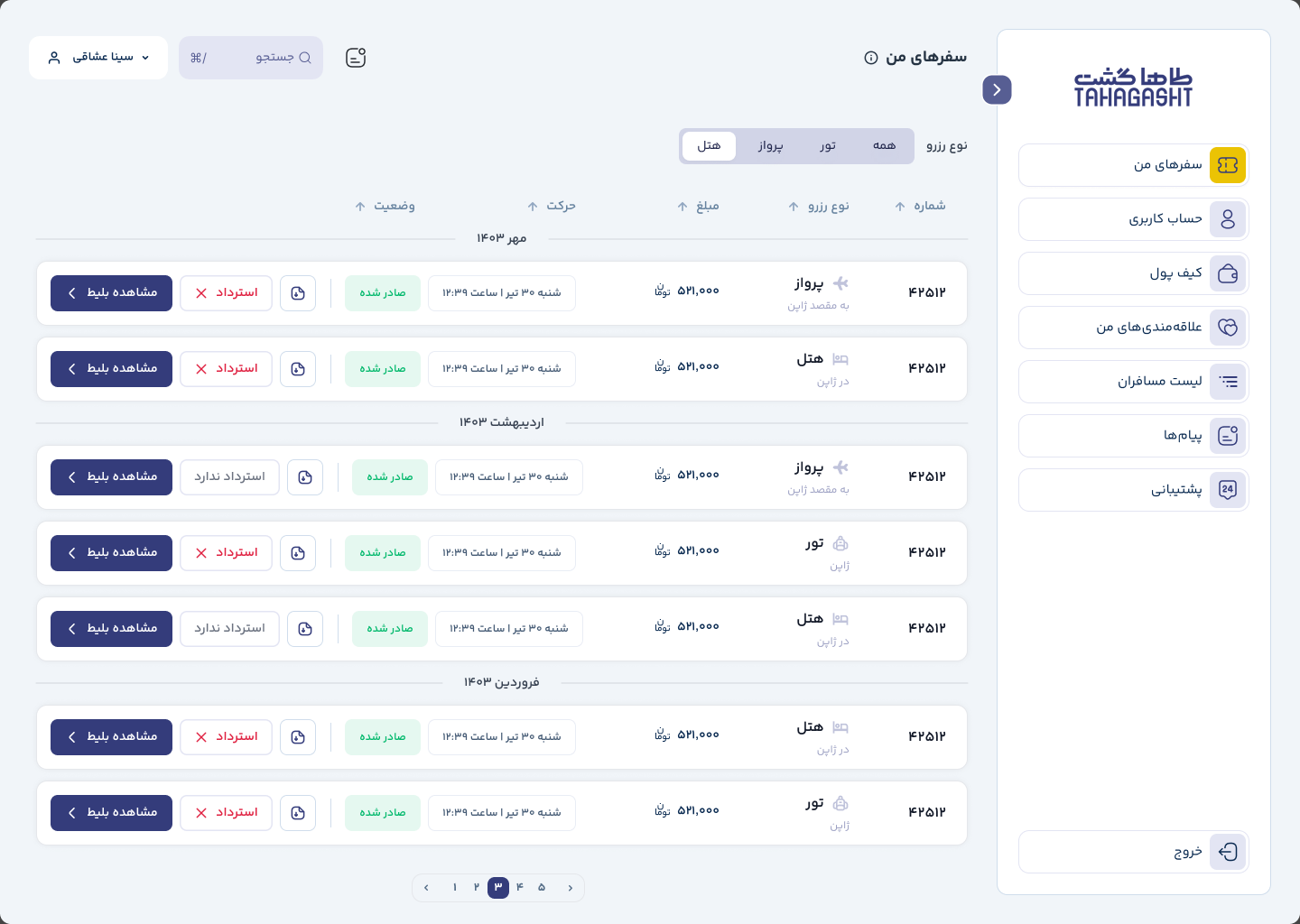
Task: Click مشاهده بلیط for فروردین ۱۴۰۳ هتل
Action: (x=111, y=737)
